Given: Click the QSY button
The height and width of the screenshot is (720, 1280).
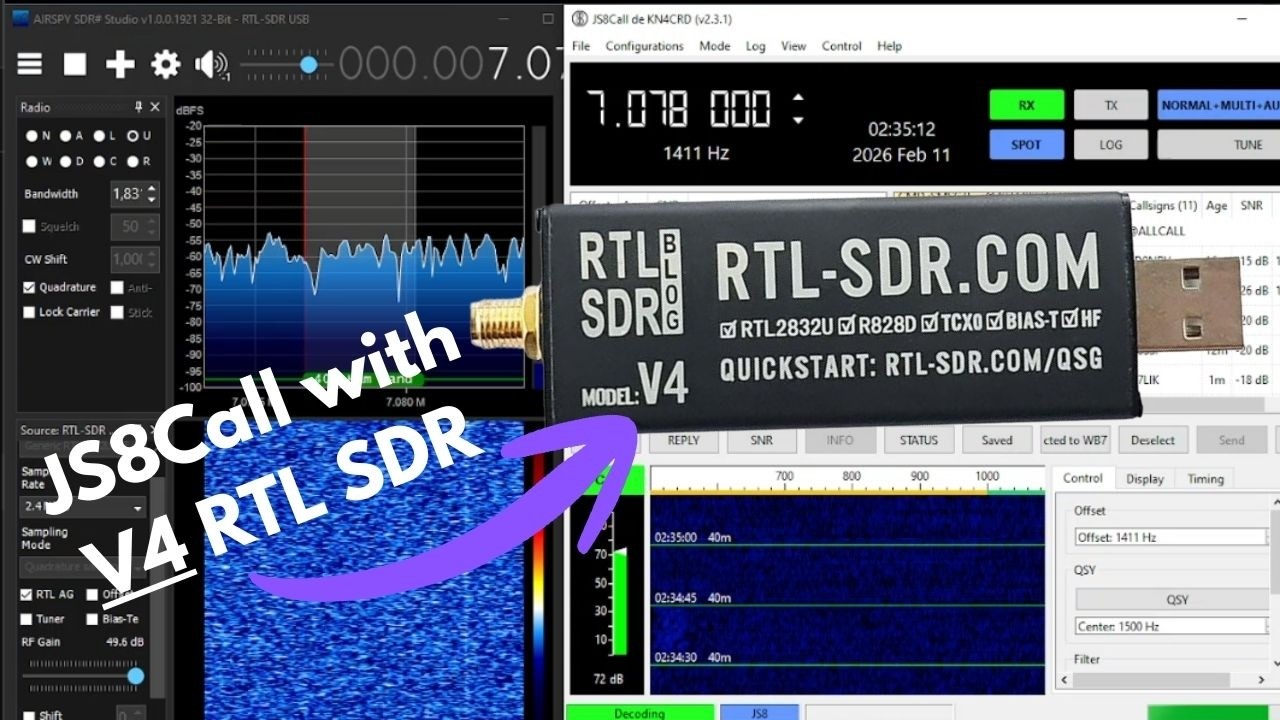Looking at the screenshot, I should (x=1176, y=599).
